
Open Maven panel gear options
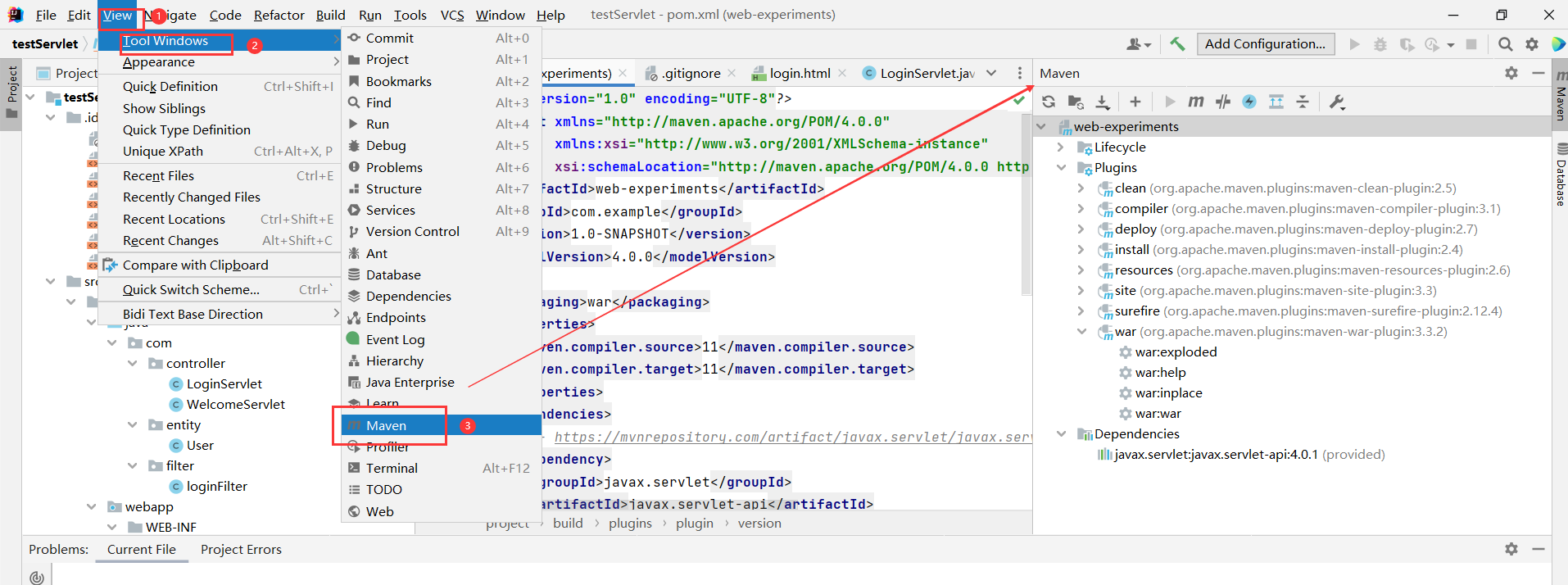(1511, 73)
